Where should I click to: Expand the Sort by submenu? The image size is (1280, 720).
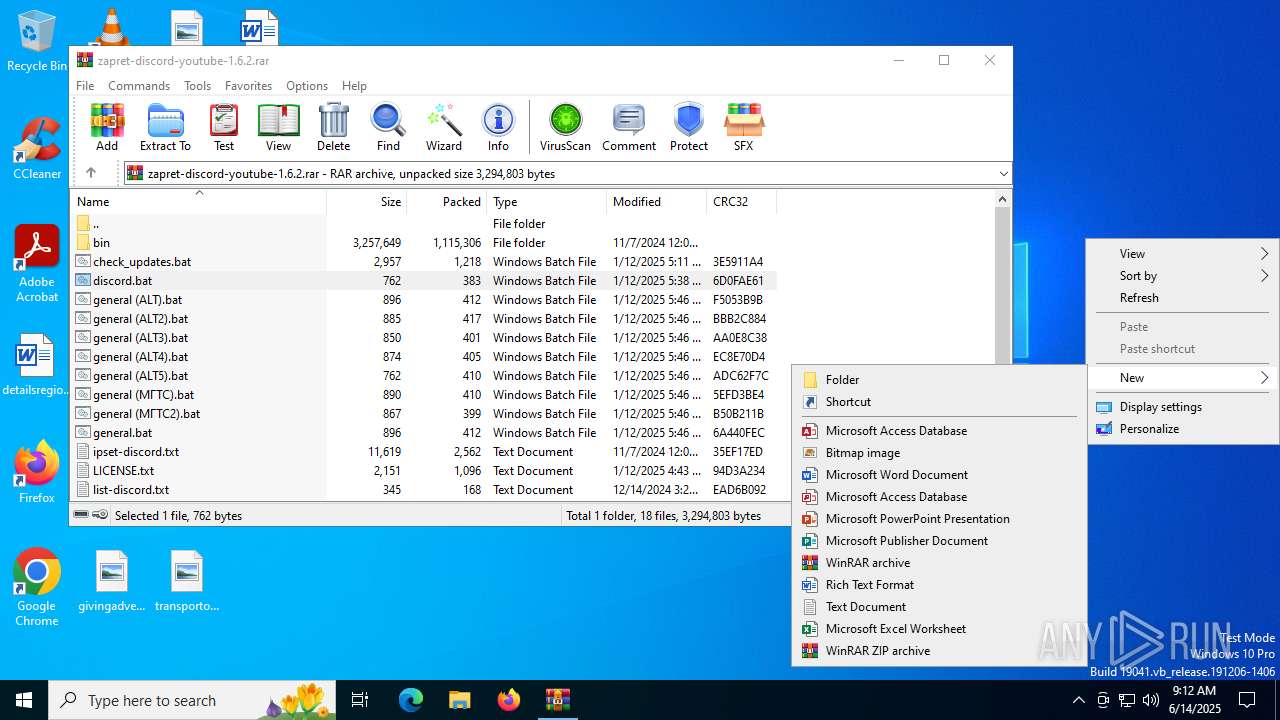click(1183, 276)
